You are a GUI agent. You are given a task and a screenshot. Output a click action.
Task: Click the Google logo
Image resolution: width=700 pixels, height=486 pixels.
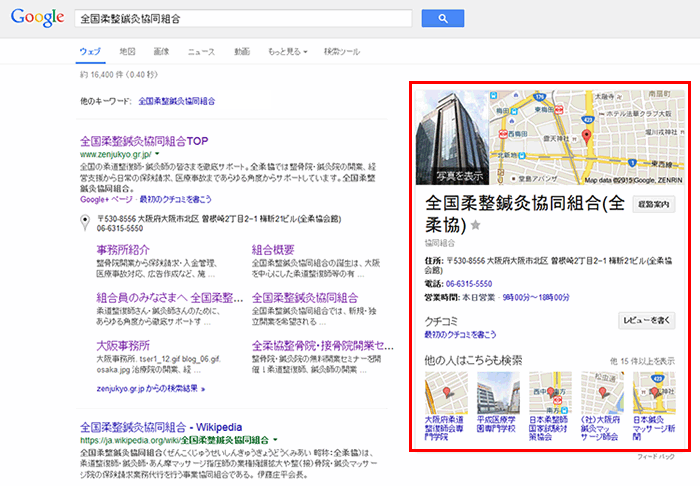tap(34, 19)
